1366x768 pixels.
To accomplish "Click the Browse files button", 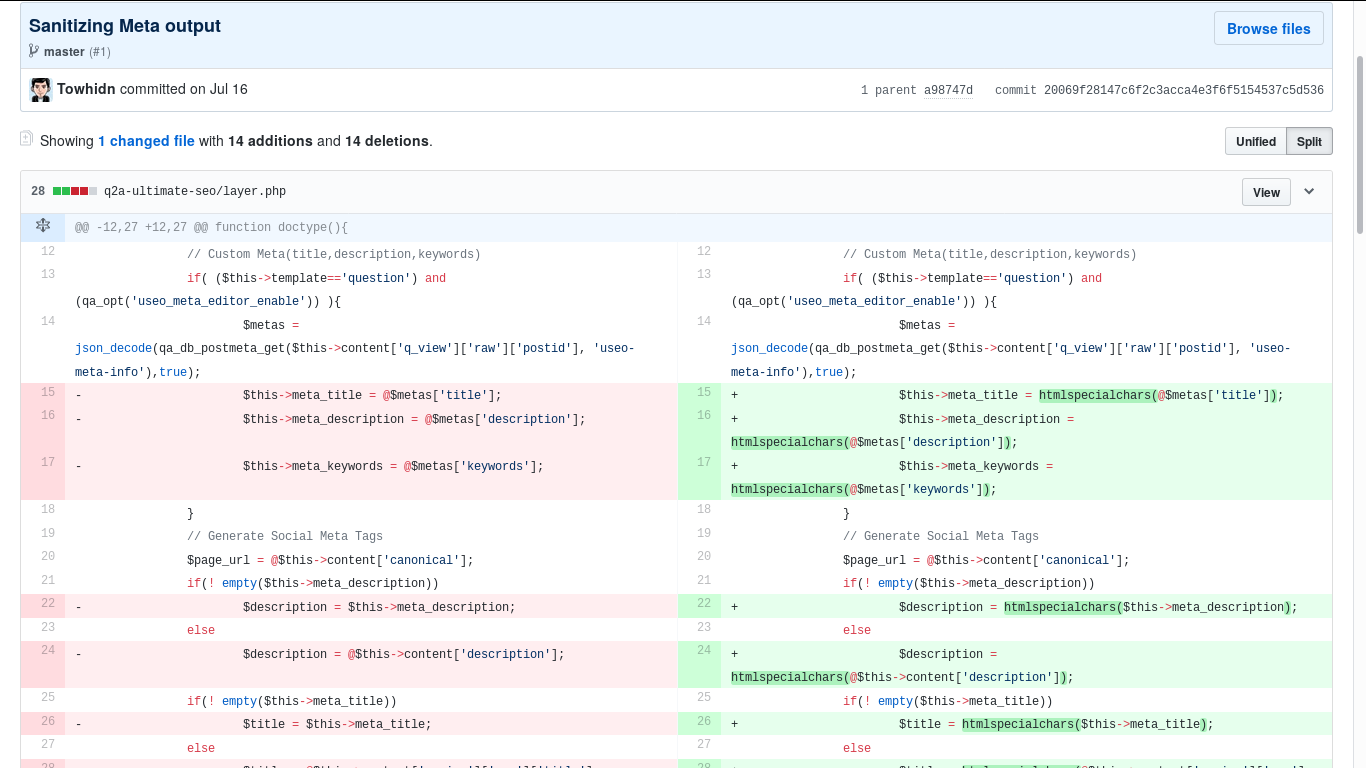I will point(1268,29).
